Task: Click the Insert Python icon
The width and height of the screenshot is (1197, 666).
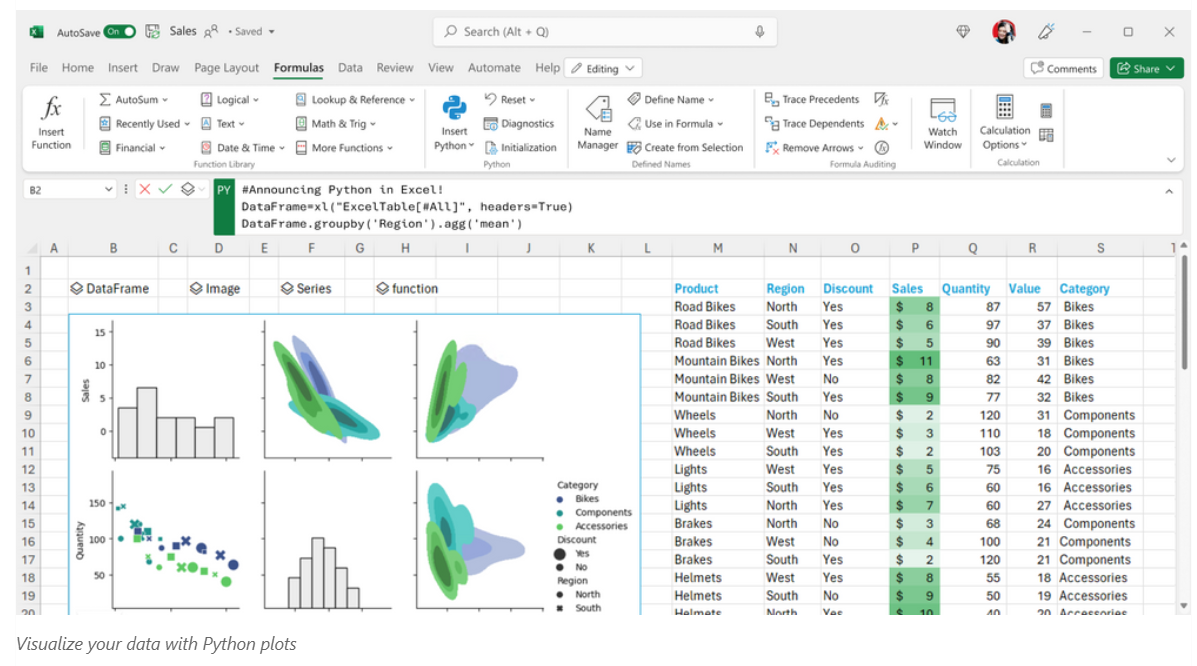Action: point(454,108)
